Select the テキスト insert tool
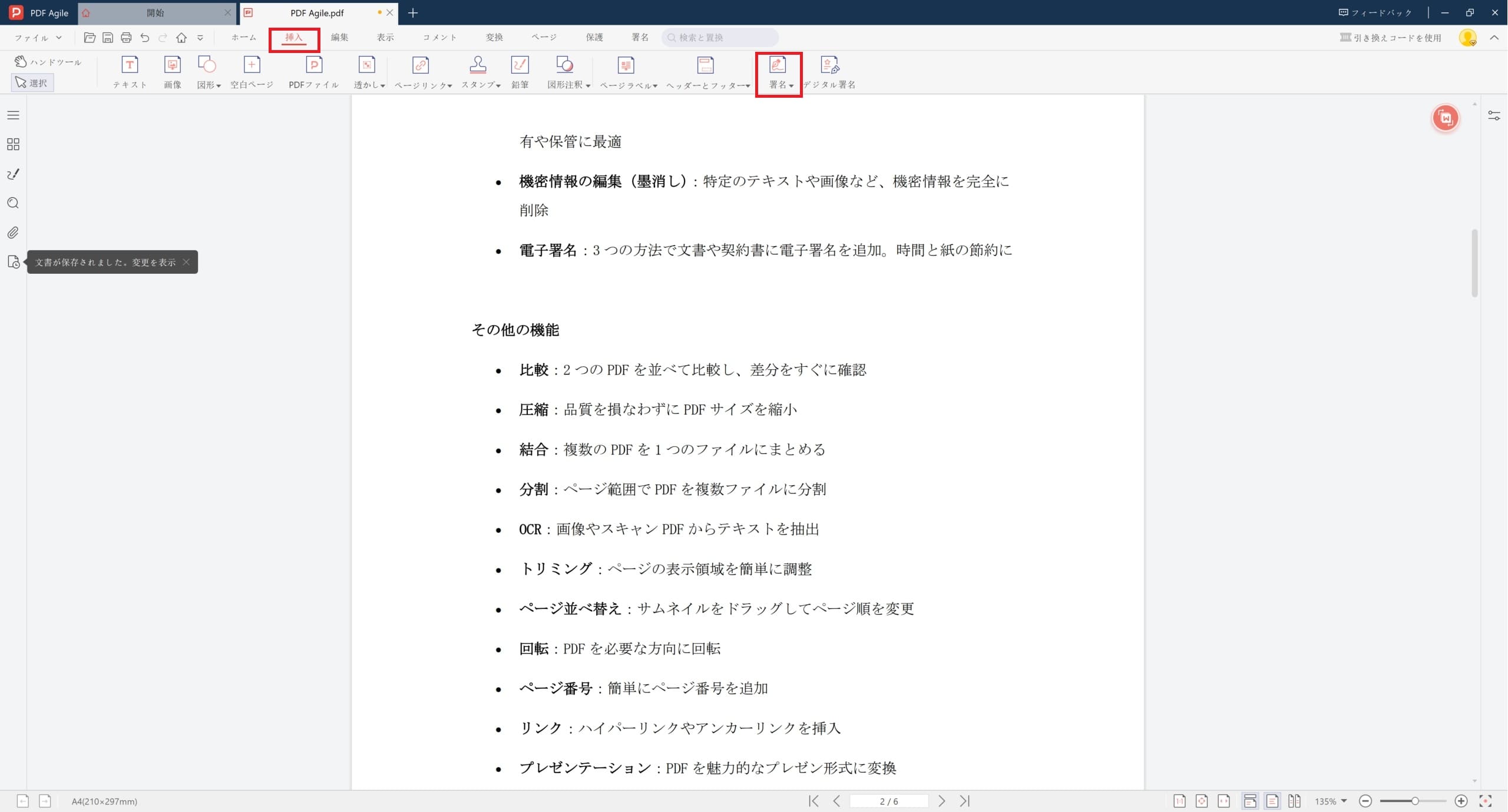The width and height of the screenshot is (1508, 812). coord(130,71)
